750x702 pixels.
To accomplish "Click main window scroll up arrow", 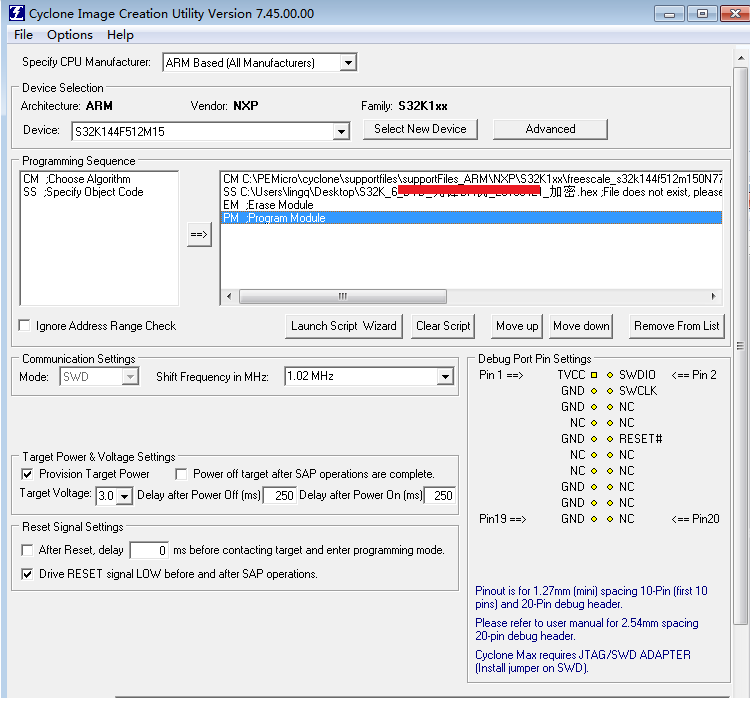I will [x=740, y=58].
